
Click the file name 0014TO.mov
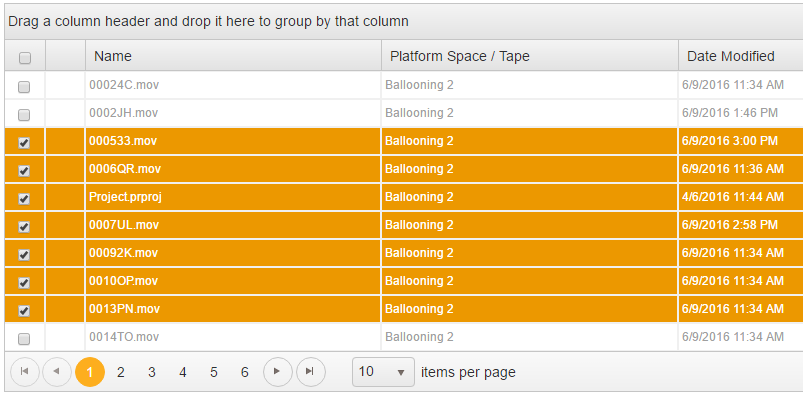[x=124, y=337]
